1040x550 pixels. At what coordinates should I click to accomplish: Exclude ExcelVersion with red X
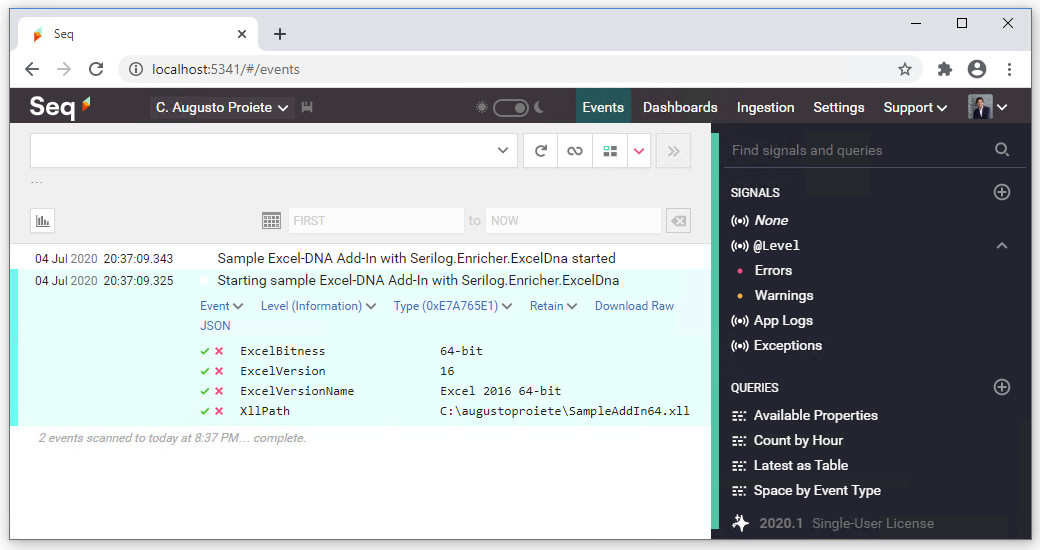[x=219, y=371]
